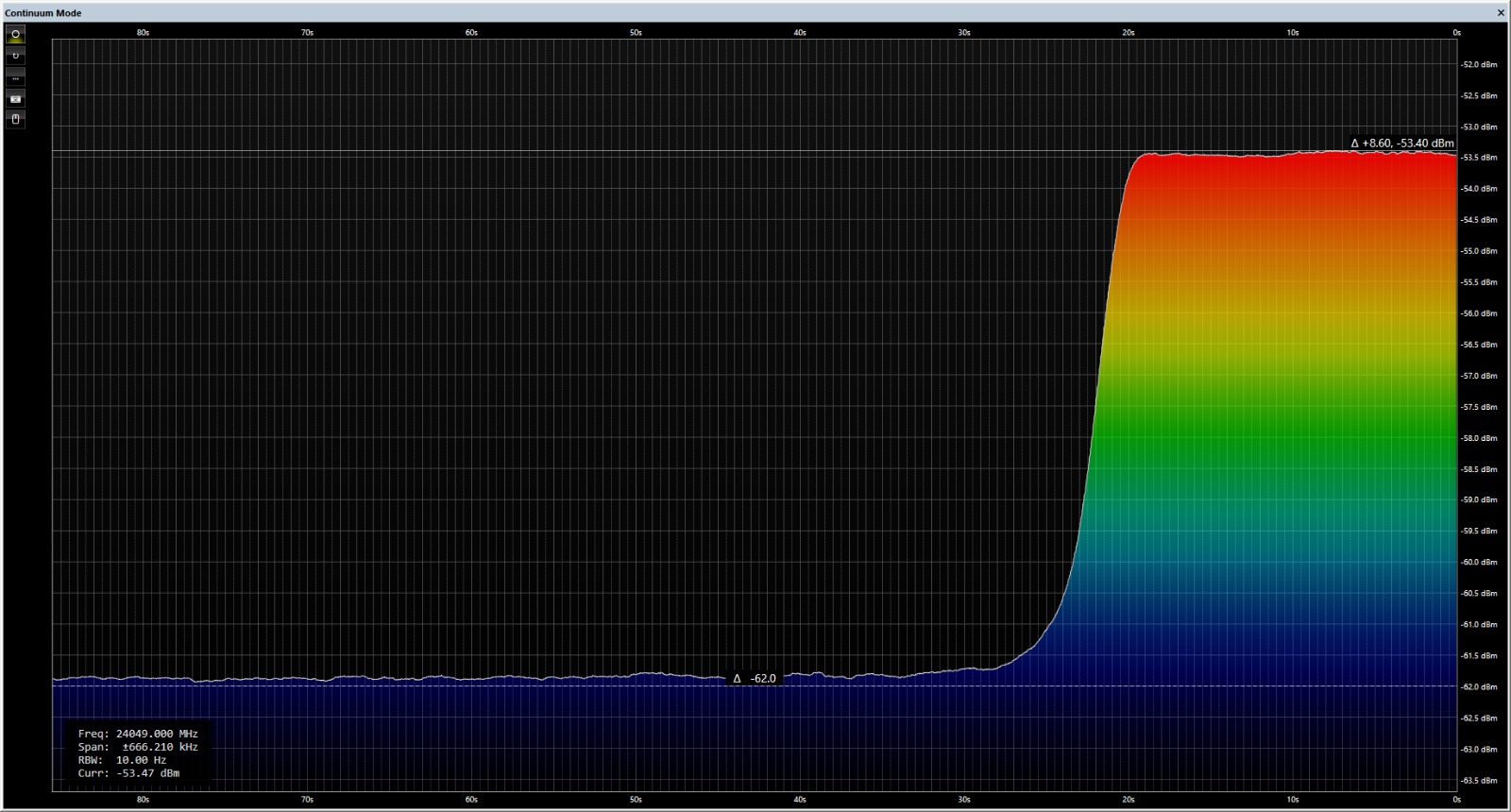The width and height of the screenshot is (1511, 812).
Task: Click the 'Span: ±666.210 kHz' readout
Action: 138,747
